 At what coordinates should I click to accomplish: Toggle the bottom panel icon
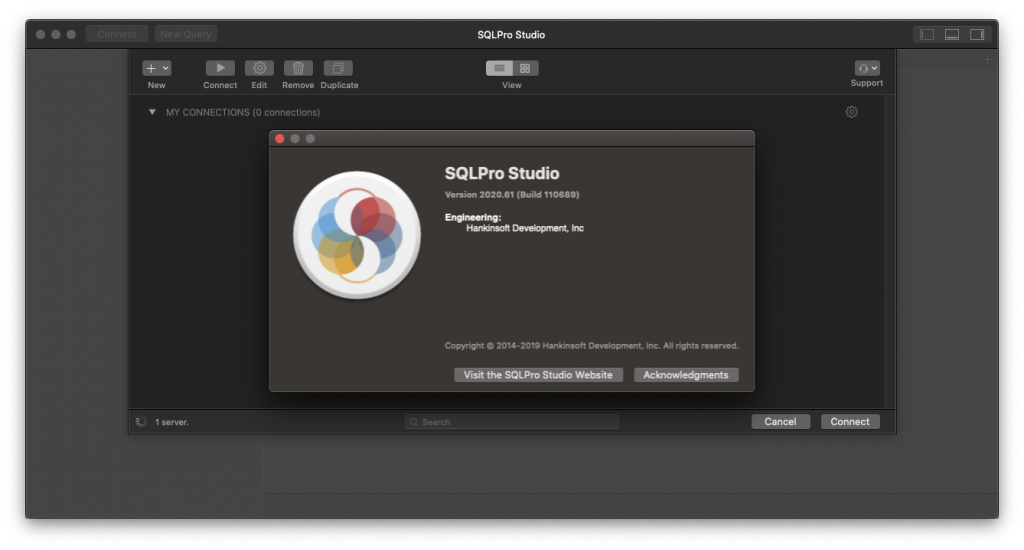(952, 34)
